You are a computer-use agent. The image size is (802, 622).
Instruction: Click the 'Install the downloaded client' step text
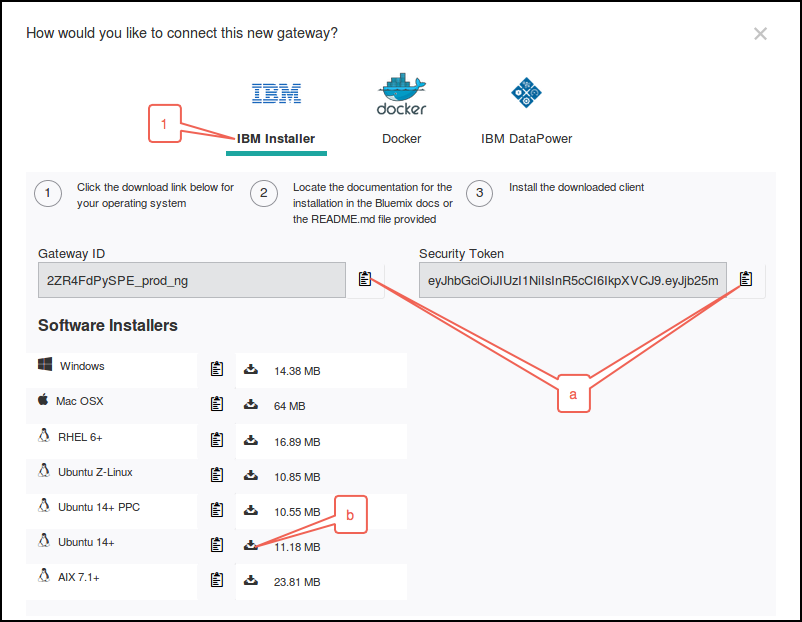(x=576, y=187)
